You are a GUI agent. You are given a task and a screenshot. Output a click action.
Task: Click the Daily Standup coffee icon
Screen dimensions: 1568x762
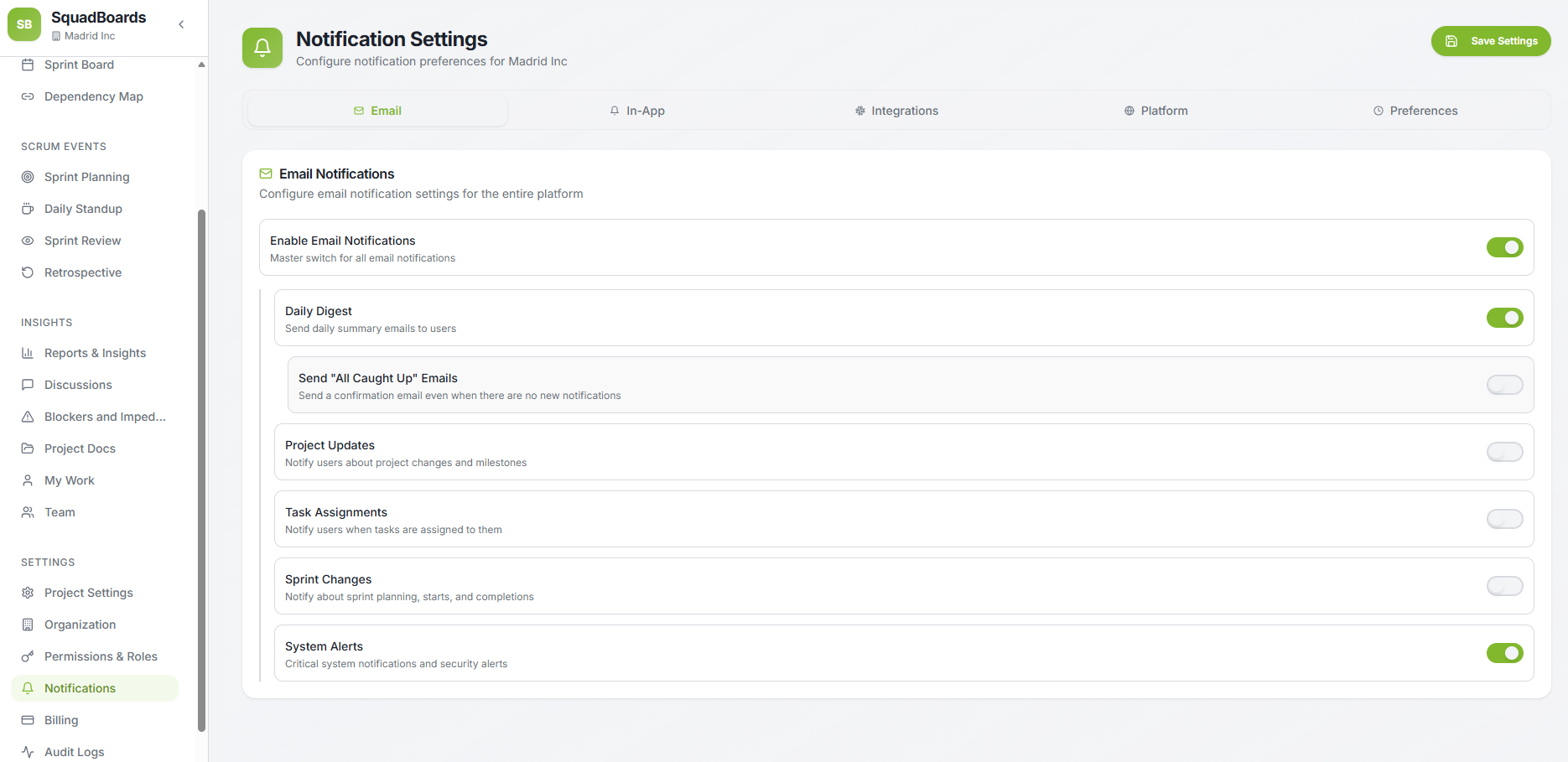(x=28, y=209)
